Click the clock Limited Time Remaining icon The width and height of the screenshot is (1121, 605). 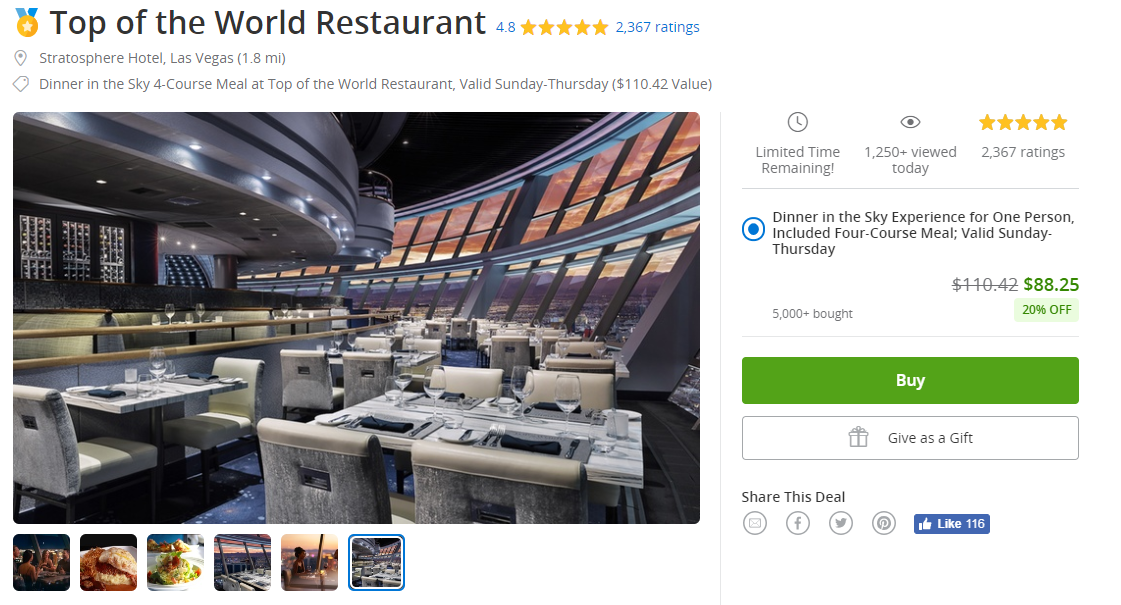(x=798, y=122)
